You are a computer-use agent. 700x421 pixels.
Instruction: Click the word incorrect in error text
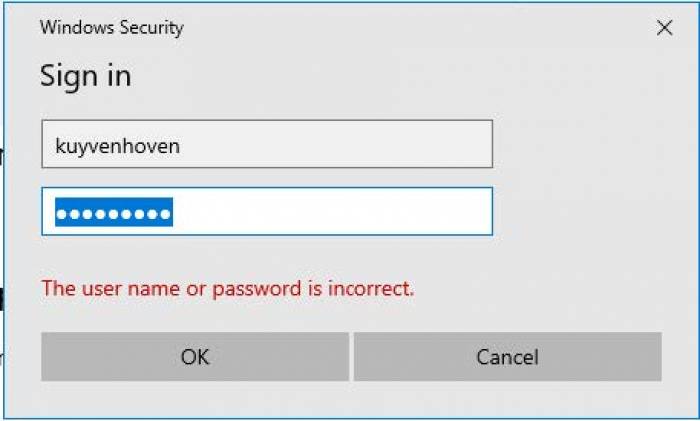(x=371, y=288)
